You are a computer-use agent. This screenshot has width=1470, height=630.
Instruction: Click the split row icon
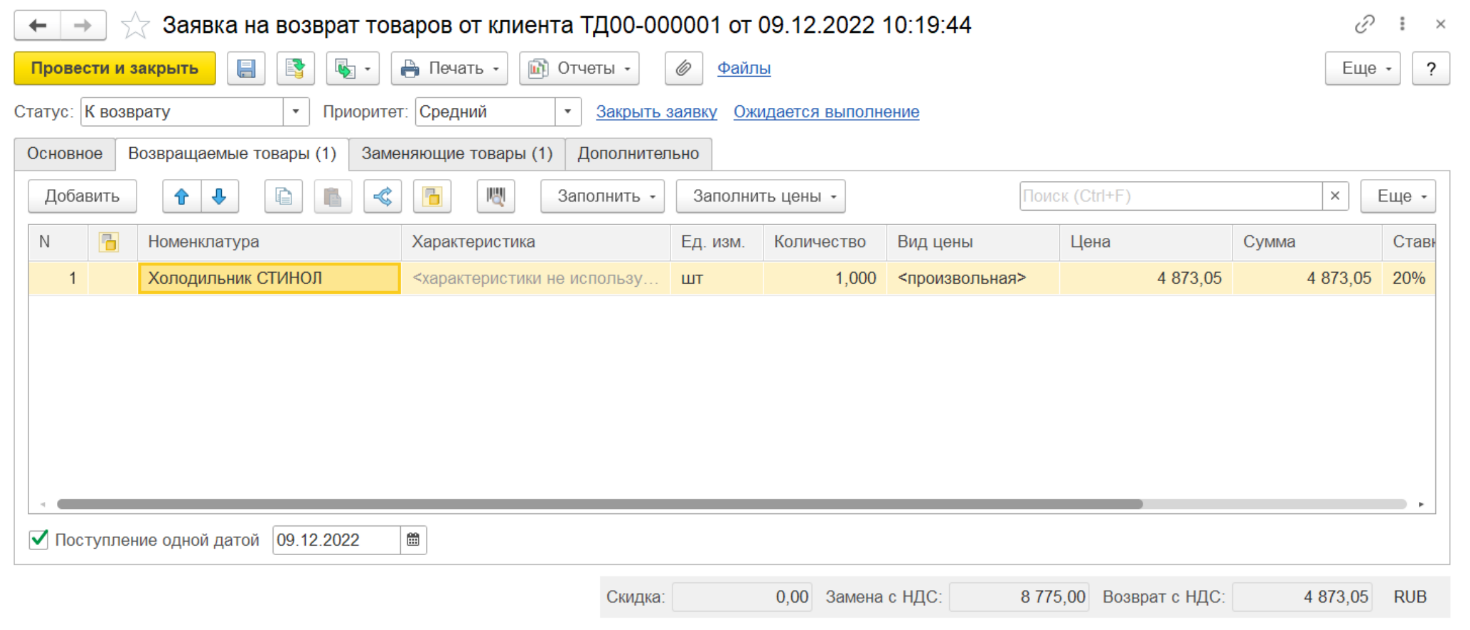tap(382, 197)
